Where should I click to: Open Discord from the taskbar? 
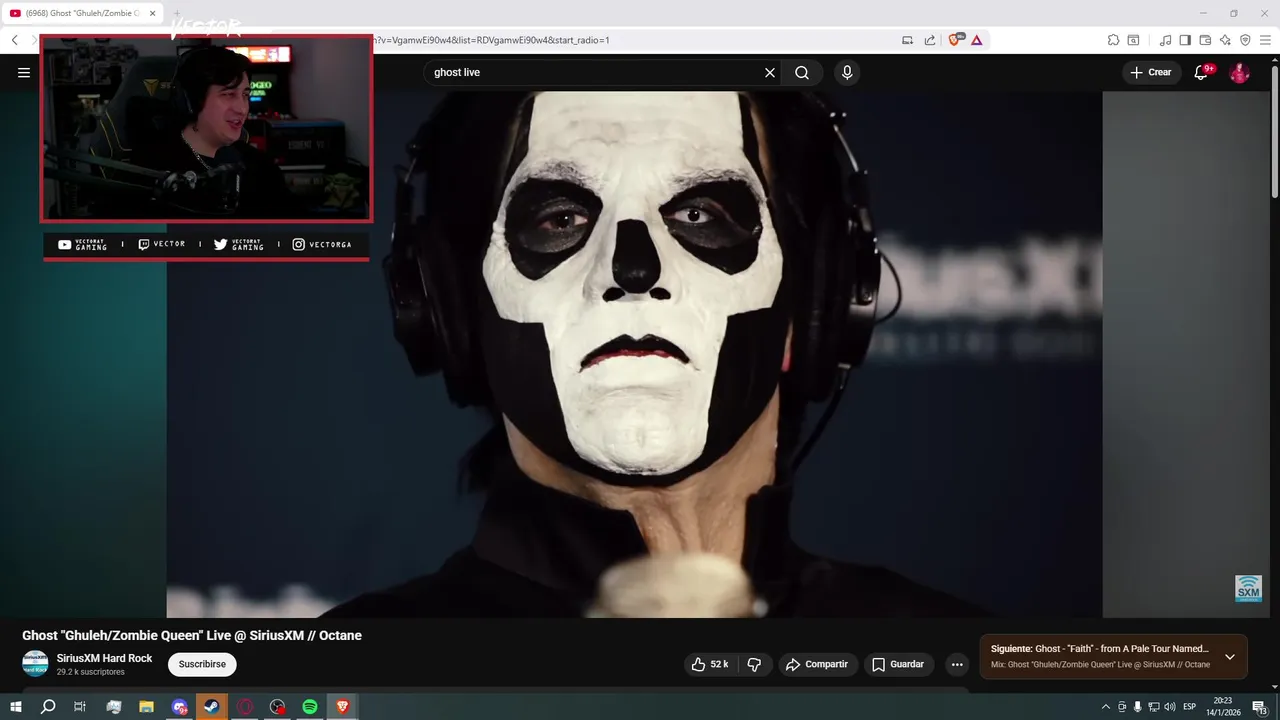pos(179,707)
